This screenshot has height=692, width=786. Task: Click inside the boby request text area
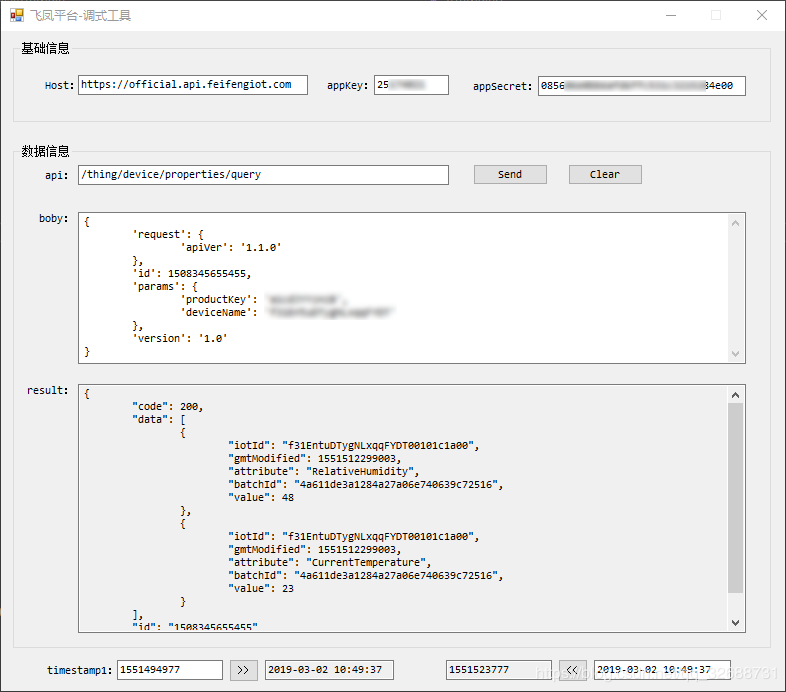[x=404, y=288]
